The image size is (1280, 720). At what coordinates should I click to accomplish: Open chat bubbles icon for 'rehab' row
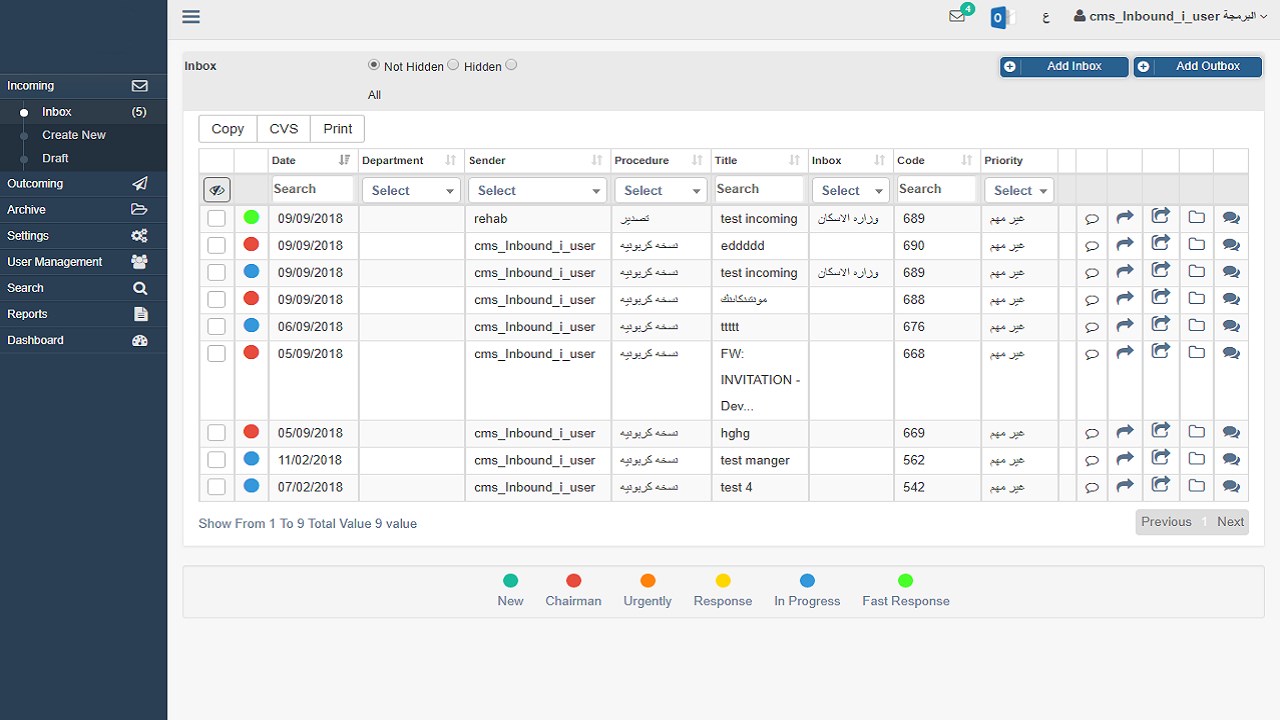pyautogui.click(x=1231, y=218)
